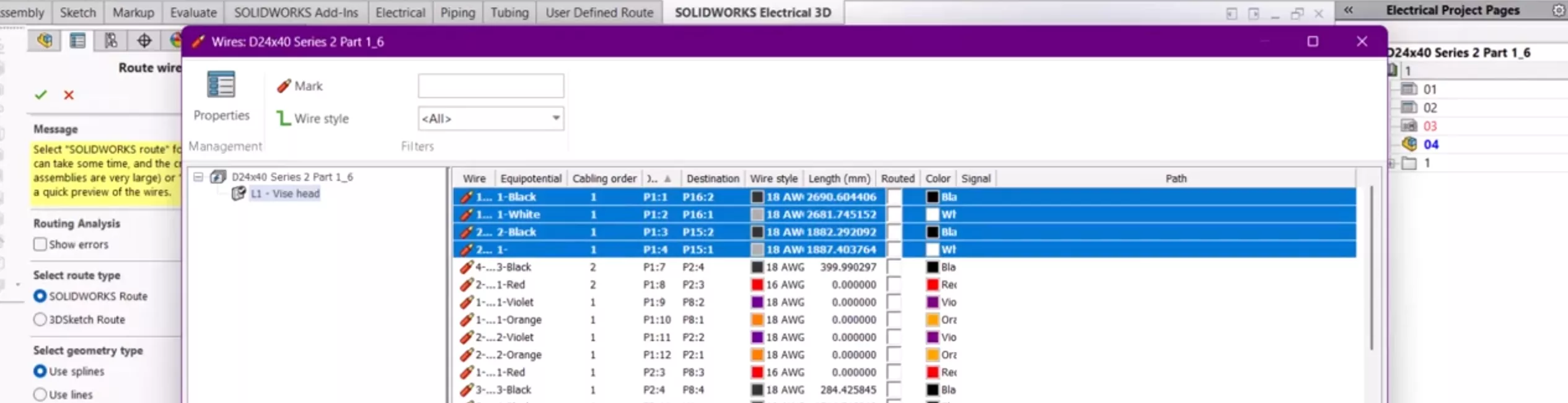
Task: Sort by Equipotential column header
Action: [531, 179]
